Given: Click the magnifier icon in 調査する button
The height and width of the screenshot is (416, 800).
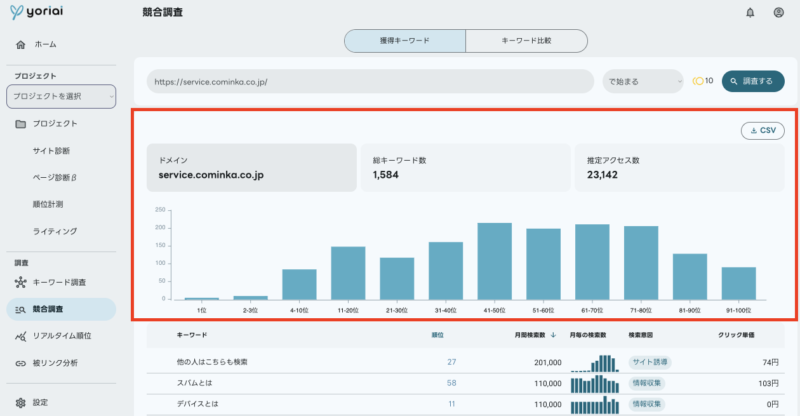Looking at the screenshot, I should [734, 81].
